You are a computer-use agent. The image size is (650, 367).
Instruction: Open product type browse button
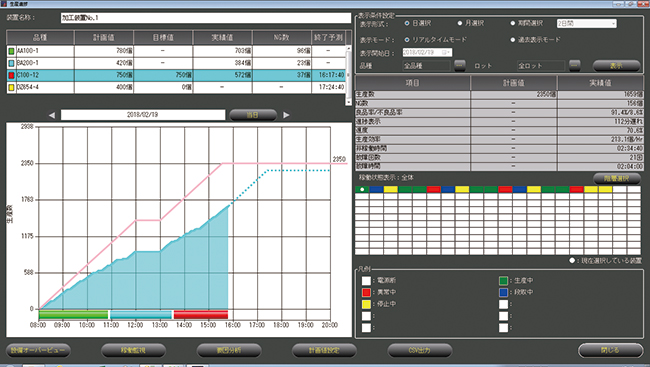click(460, 66)
